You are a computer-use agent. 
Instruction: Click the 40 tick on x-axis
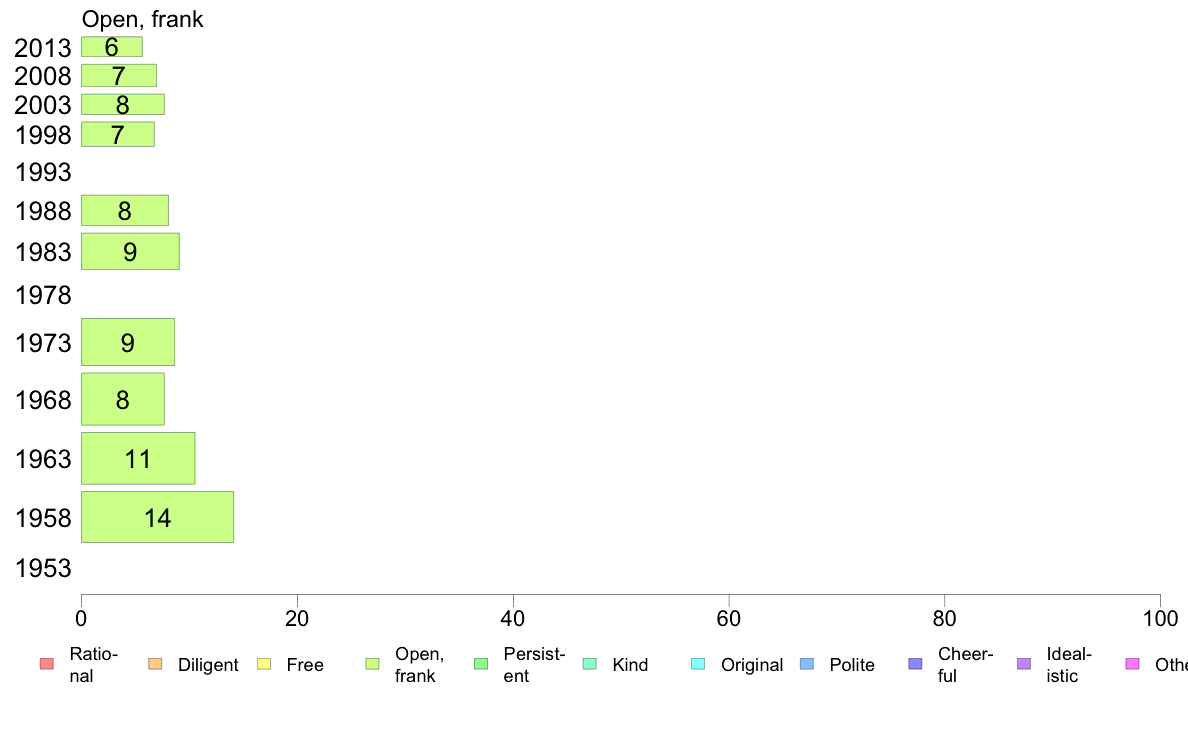pos(513,619)
